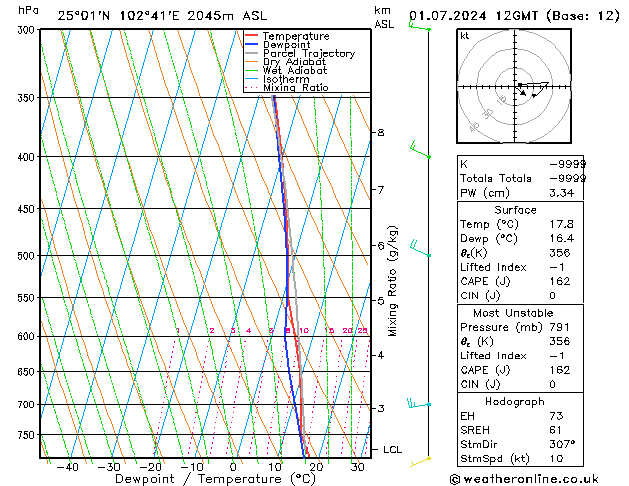Click the red Temperature legend line sample
Image resolution: width=629 pixels, height=486 pixels.
[252, 36]
